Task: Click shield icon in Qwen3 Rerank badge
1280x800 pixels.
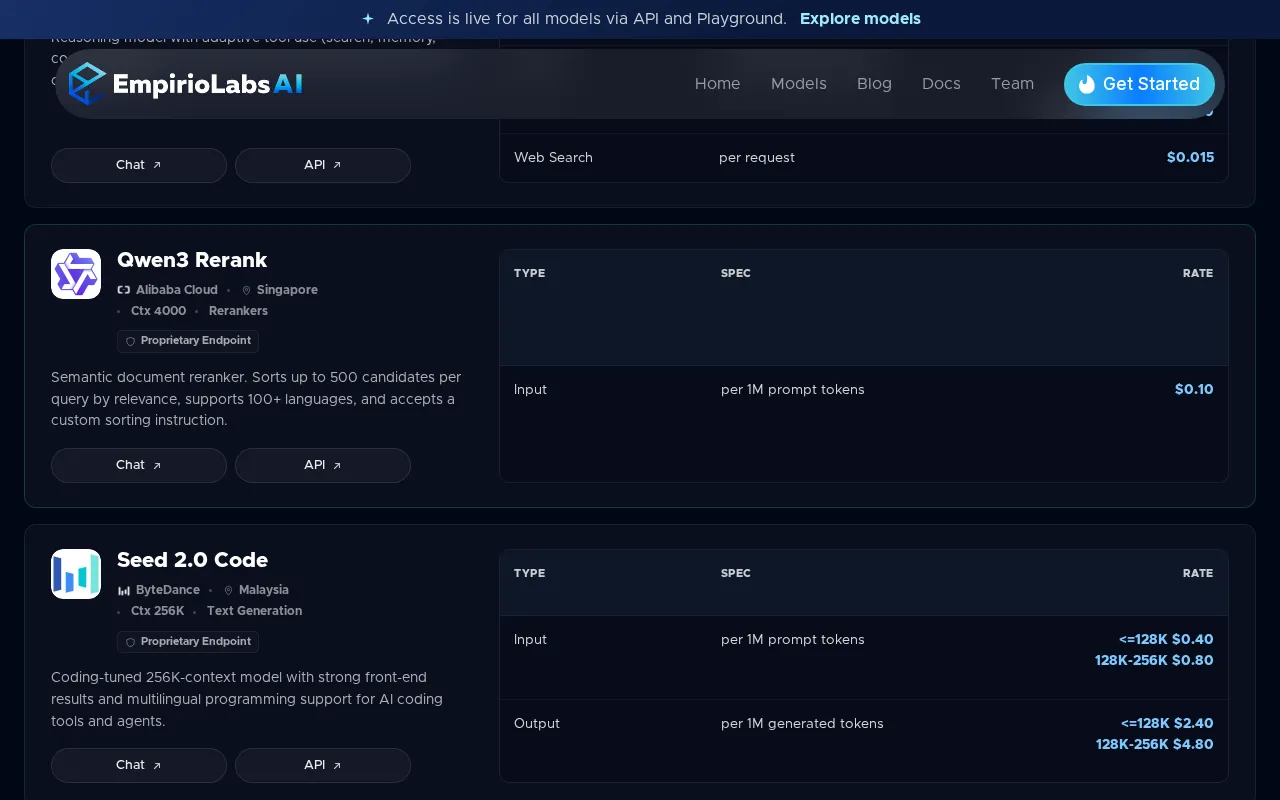Action: click(130, 341)
